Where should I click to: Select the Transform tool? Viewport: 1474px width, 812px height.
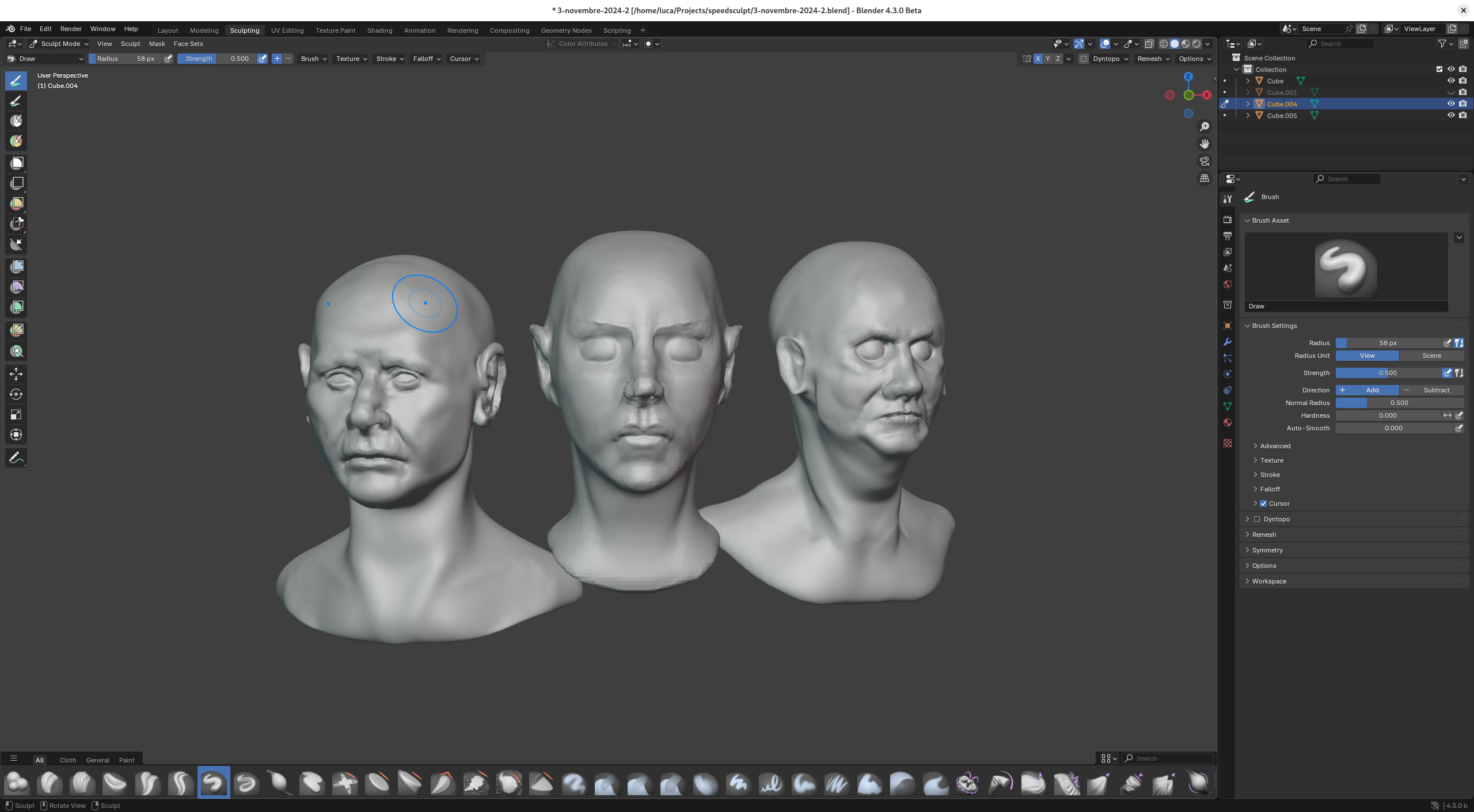tap(16, 434)
